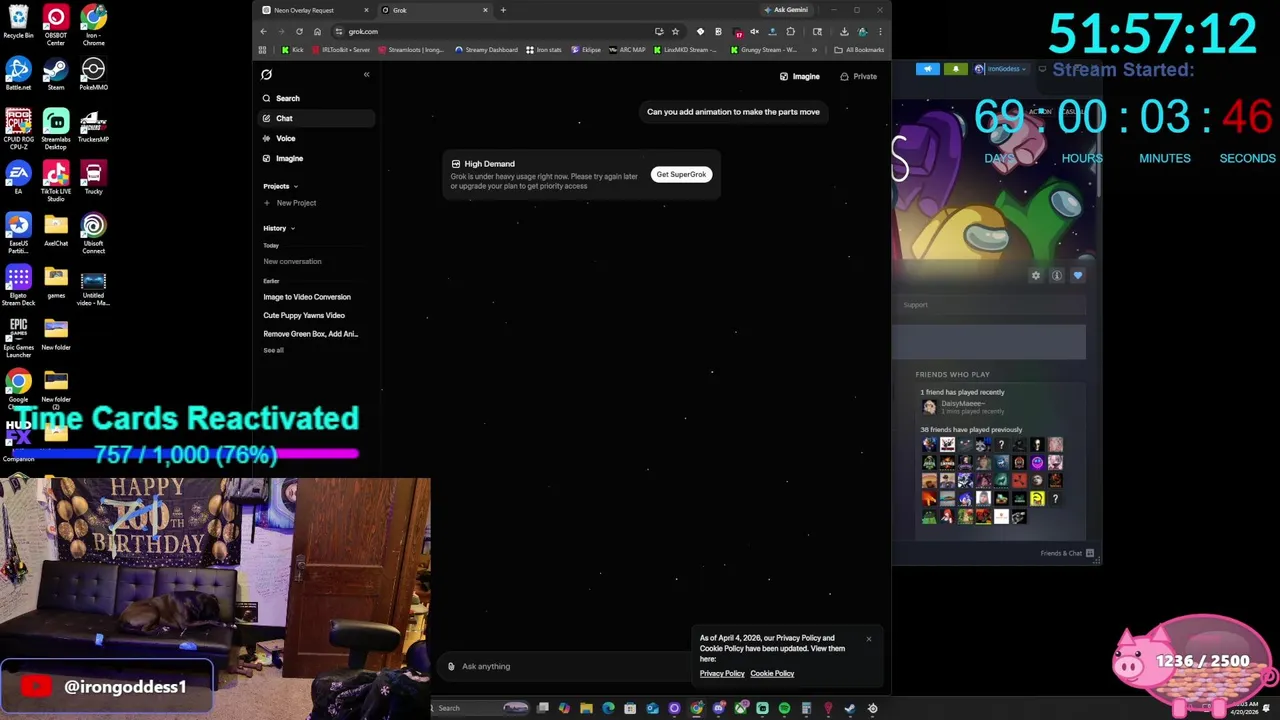The image size is (1280, 720).
Task: Click the attach paperclip icon in prompt box
Action: coord(451,666)
